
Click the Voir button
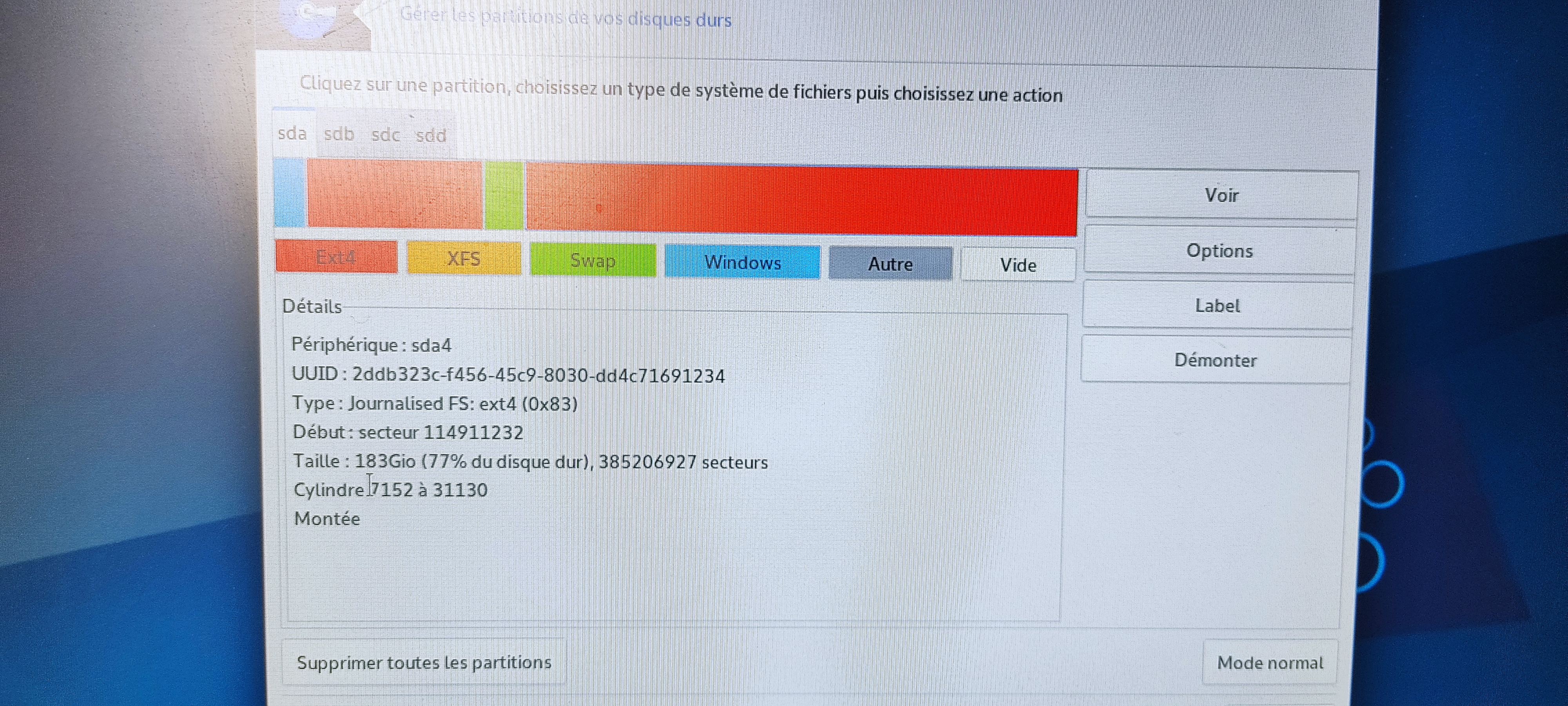point(1221,195)
